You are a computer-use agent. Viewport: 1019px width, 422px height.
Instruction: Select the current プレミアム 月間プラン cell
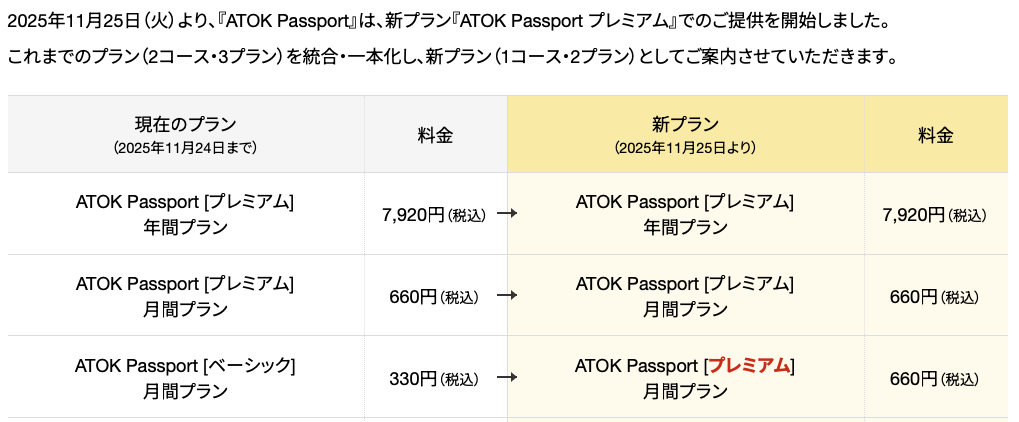tap(186, 296)
